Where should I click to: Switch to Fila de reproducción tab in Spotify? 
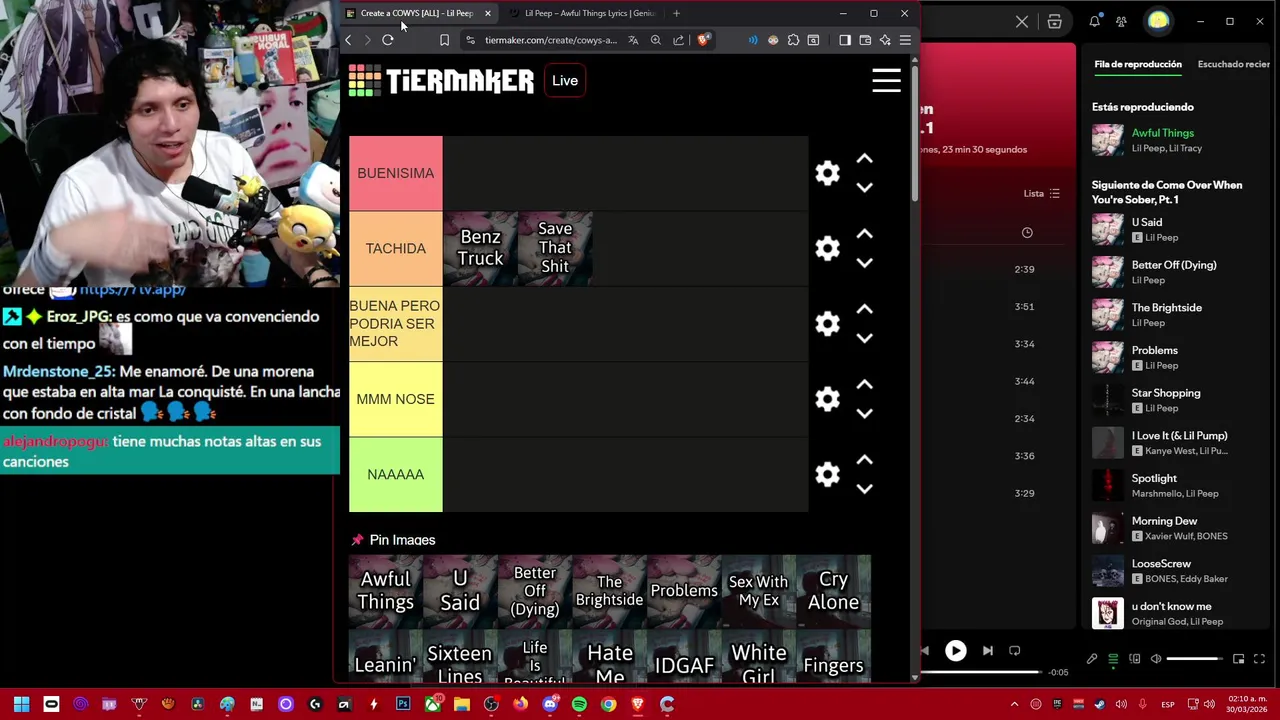pyautogui.click(x=1138, y=64)
